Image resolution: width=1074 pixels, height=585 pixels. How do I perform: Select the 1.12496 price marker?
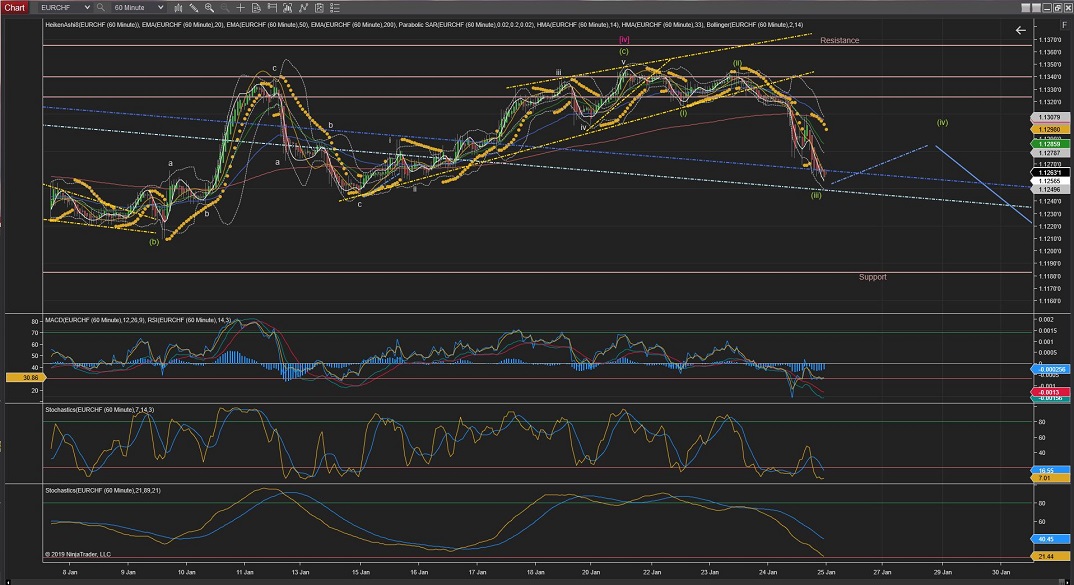(x=1049, y=190)
